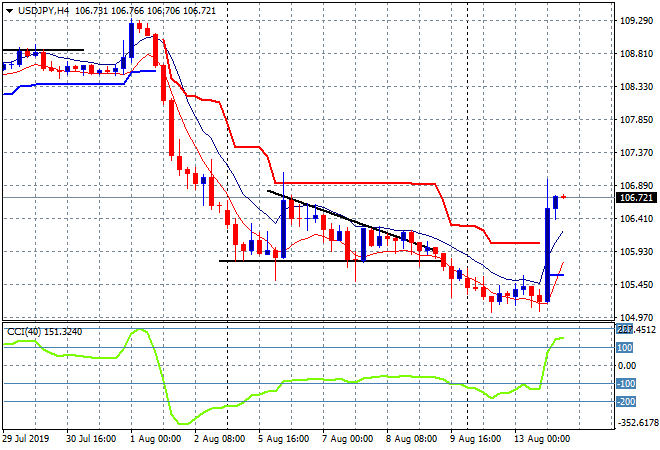Click the short black horizontal line at top left
The width and height of the screenshot is (660, 450).
pos(40,49)
